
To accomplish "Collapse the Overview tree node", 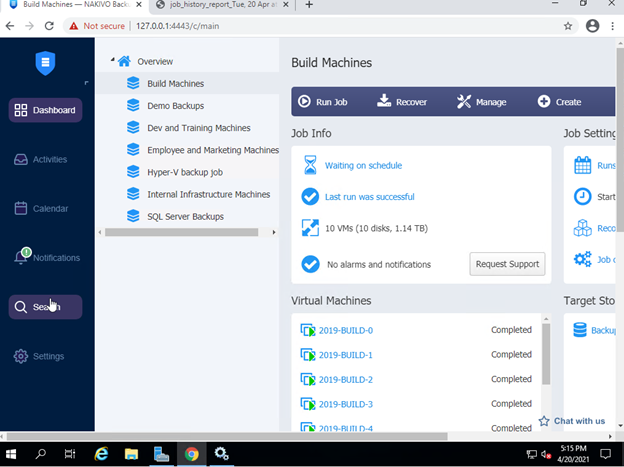I will coord(113,60).
